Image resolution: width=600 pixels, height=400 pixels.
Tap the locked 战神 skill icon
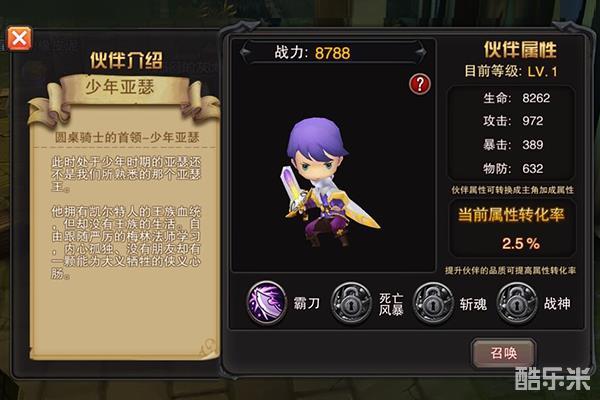click(x=517, y=303)
